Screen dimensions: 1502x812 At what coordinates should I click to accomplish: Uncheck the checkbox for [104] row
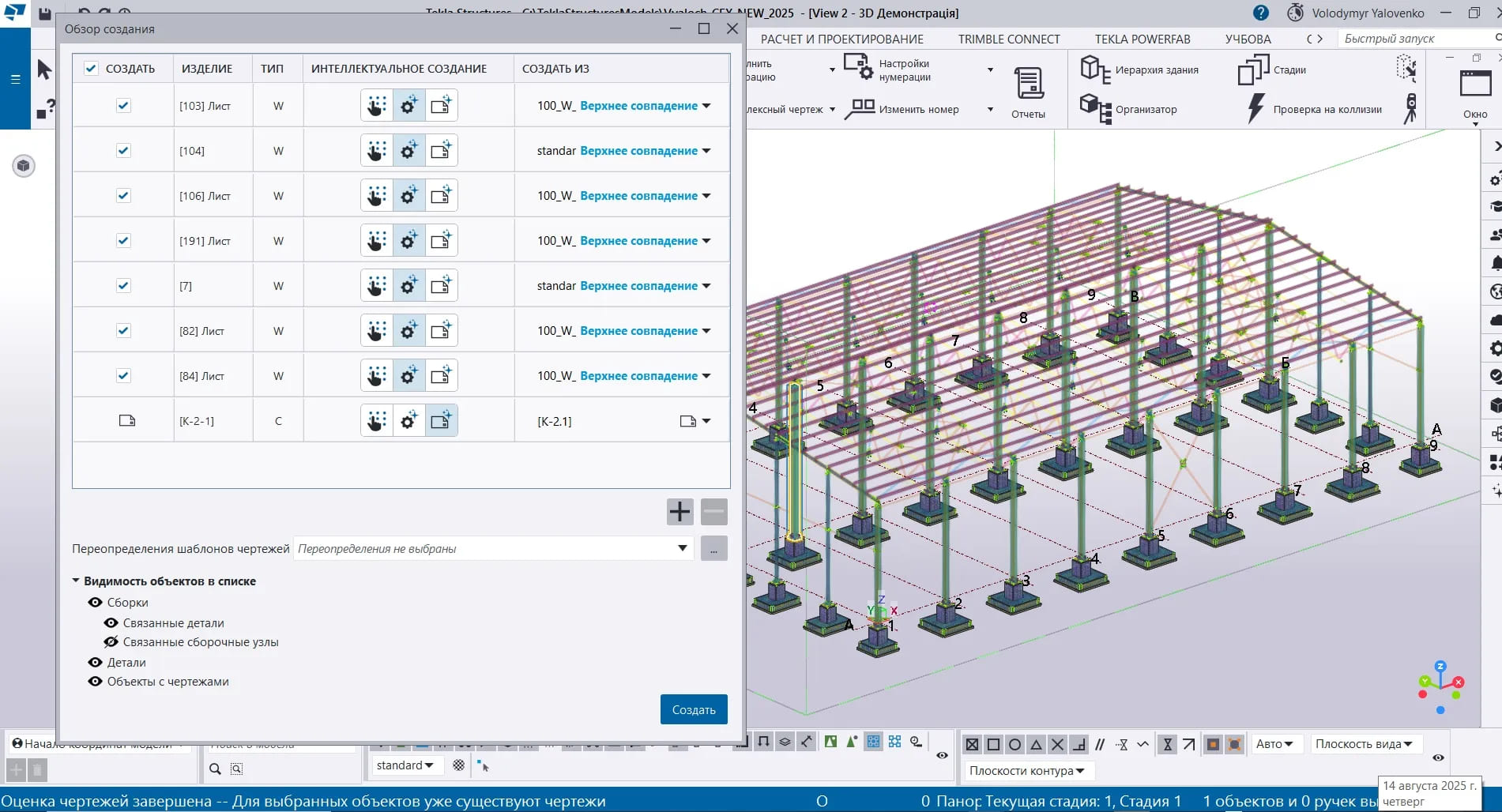click(x=123, y=151)
